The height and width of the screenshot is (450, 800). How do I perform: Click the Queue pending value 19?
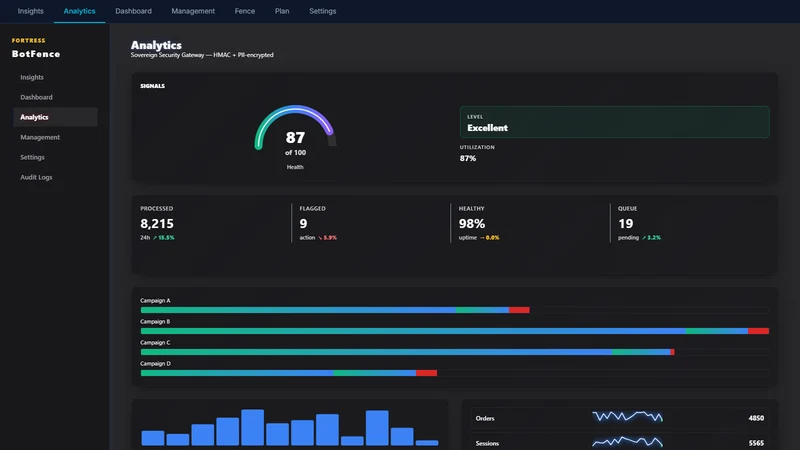point(626,223)
